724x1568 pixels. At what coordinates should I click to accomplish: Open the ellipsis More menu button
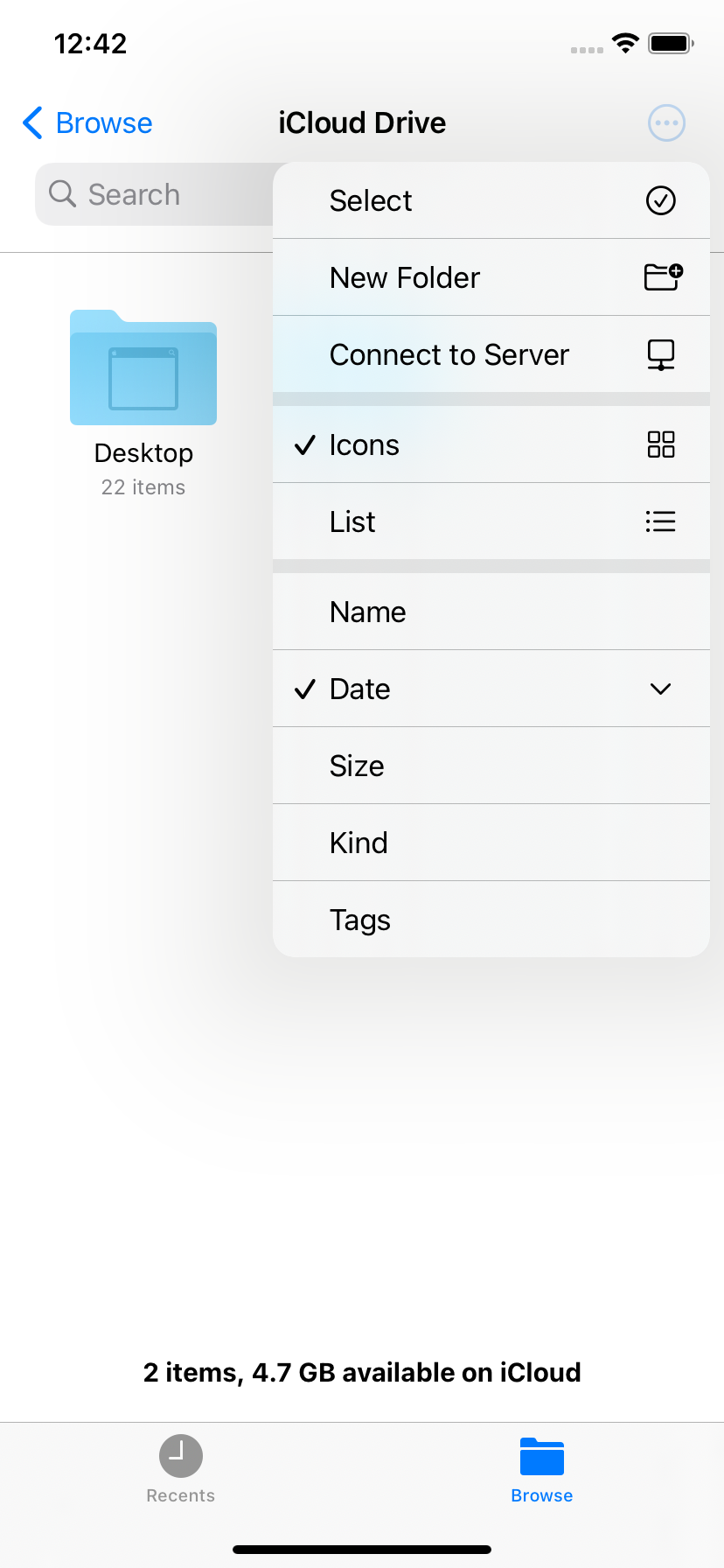[x=666, y=122]
